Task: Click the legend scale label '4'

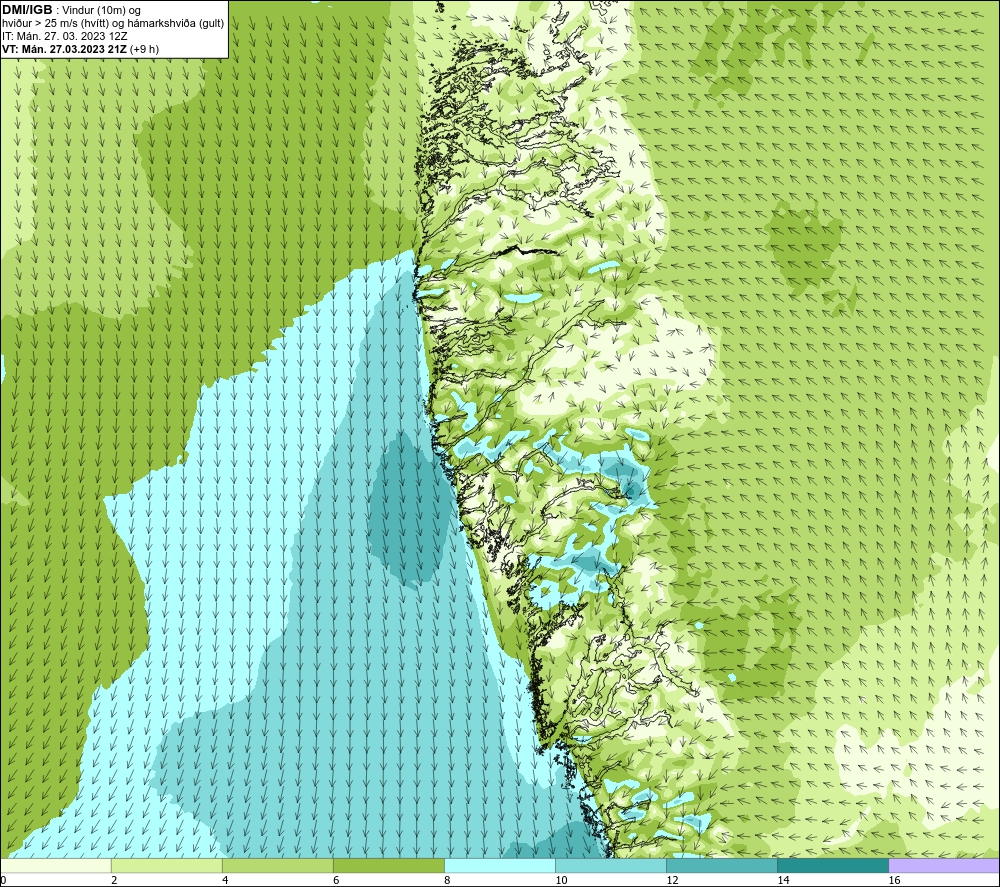Action: pyautogui.click(x=225, y=881)
